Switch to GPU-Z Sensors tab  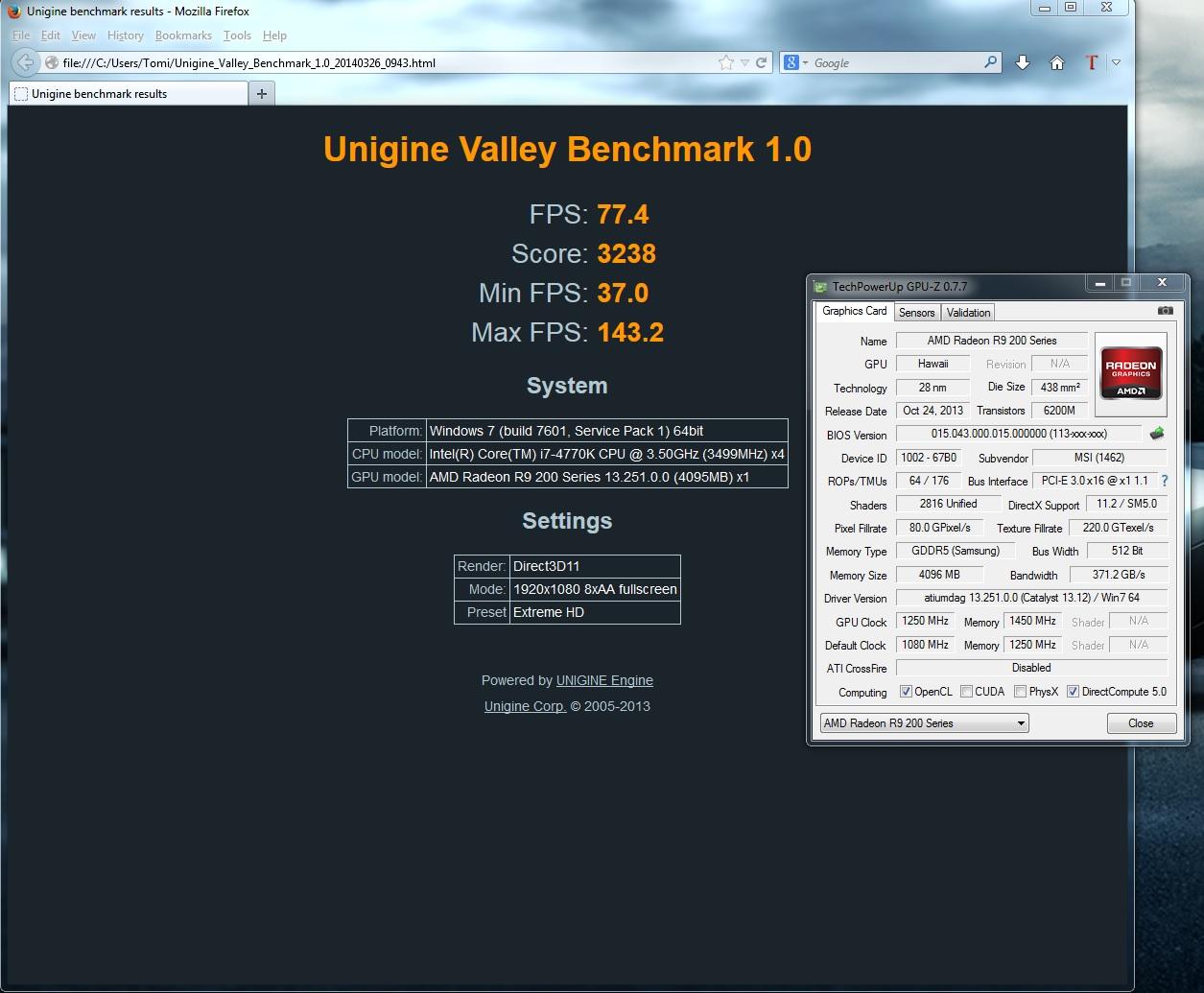(916, 313)
